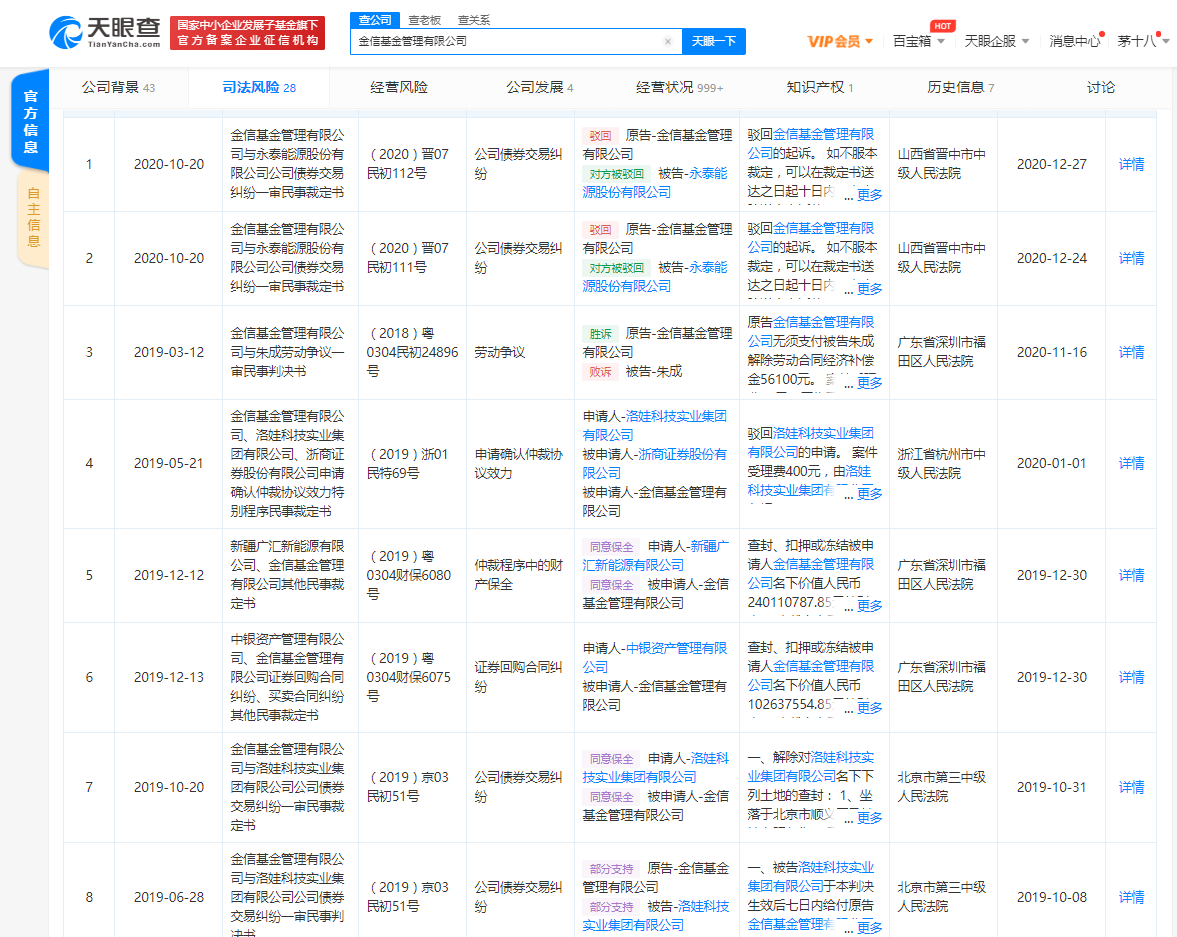Open applicant 洛娃科技实业集团有限公司 link in row 7

coord(655,767)
